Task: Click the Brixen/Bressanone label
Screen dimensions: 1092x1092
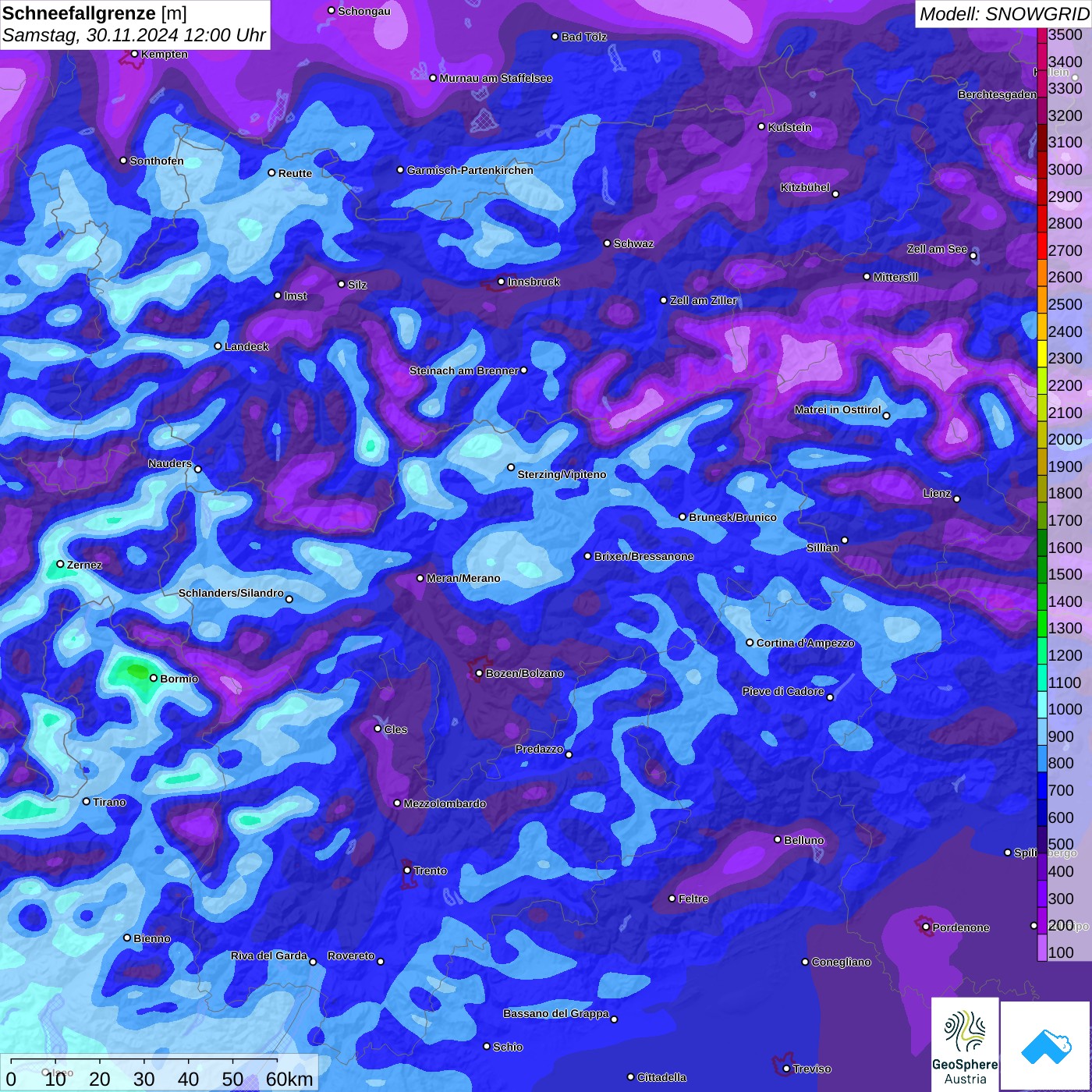Action: pos(643,556)
